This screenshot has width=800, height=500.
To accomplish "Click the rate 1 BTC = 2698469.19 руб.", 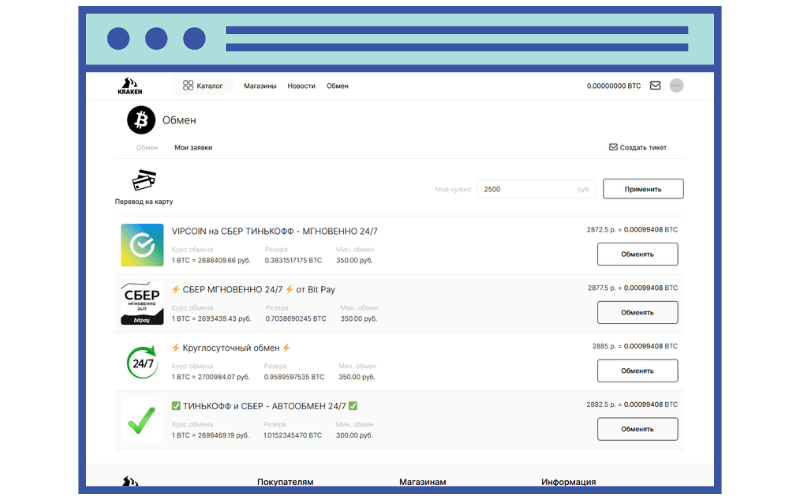I will click(211, 435).
